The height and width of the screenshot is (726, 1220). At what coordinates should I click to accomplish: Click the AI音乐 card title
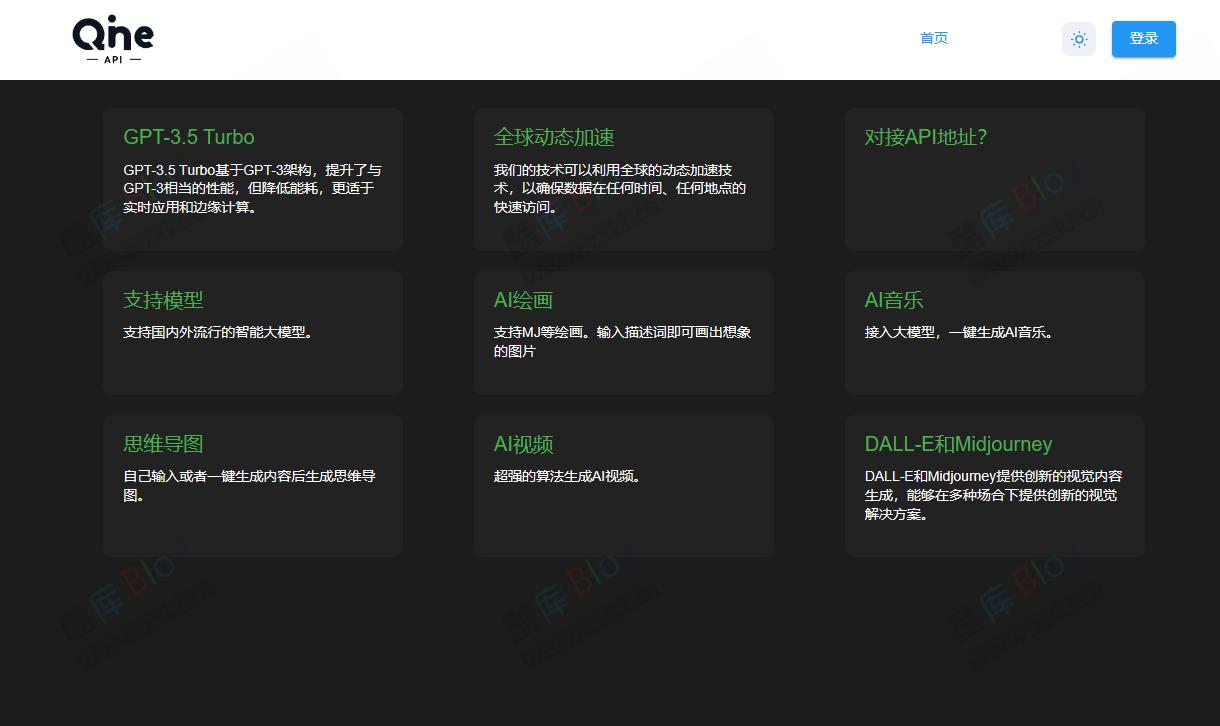(894, 300)
